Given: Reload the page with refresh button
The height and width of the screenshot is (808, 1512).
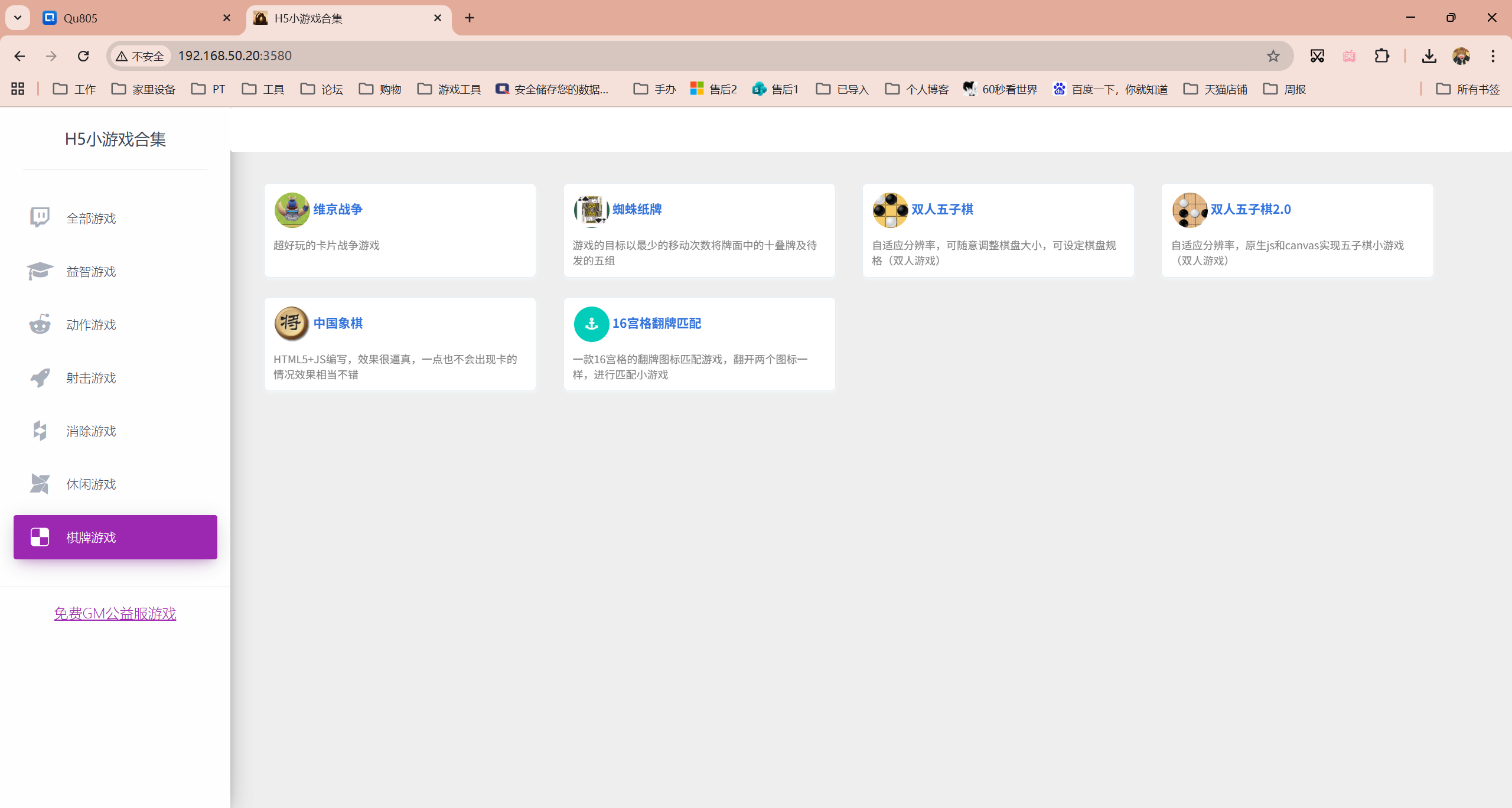Looking at the screenshot, I should (83, 56).
